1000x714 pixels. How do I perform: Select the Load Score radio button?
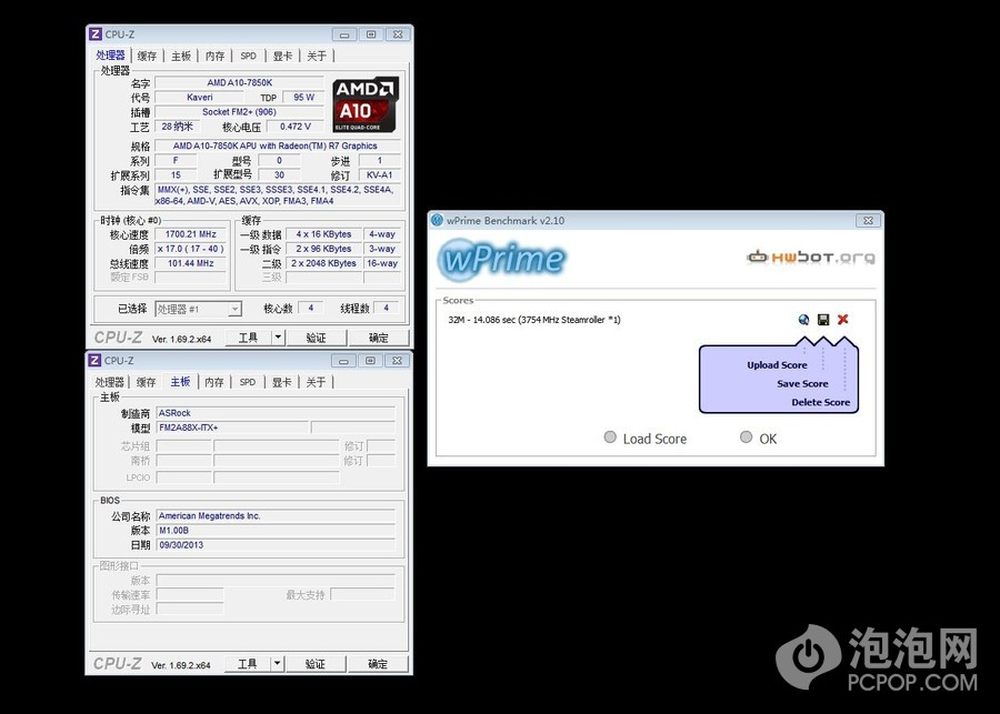coord(610,437)
